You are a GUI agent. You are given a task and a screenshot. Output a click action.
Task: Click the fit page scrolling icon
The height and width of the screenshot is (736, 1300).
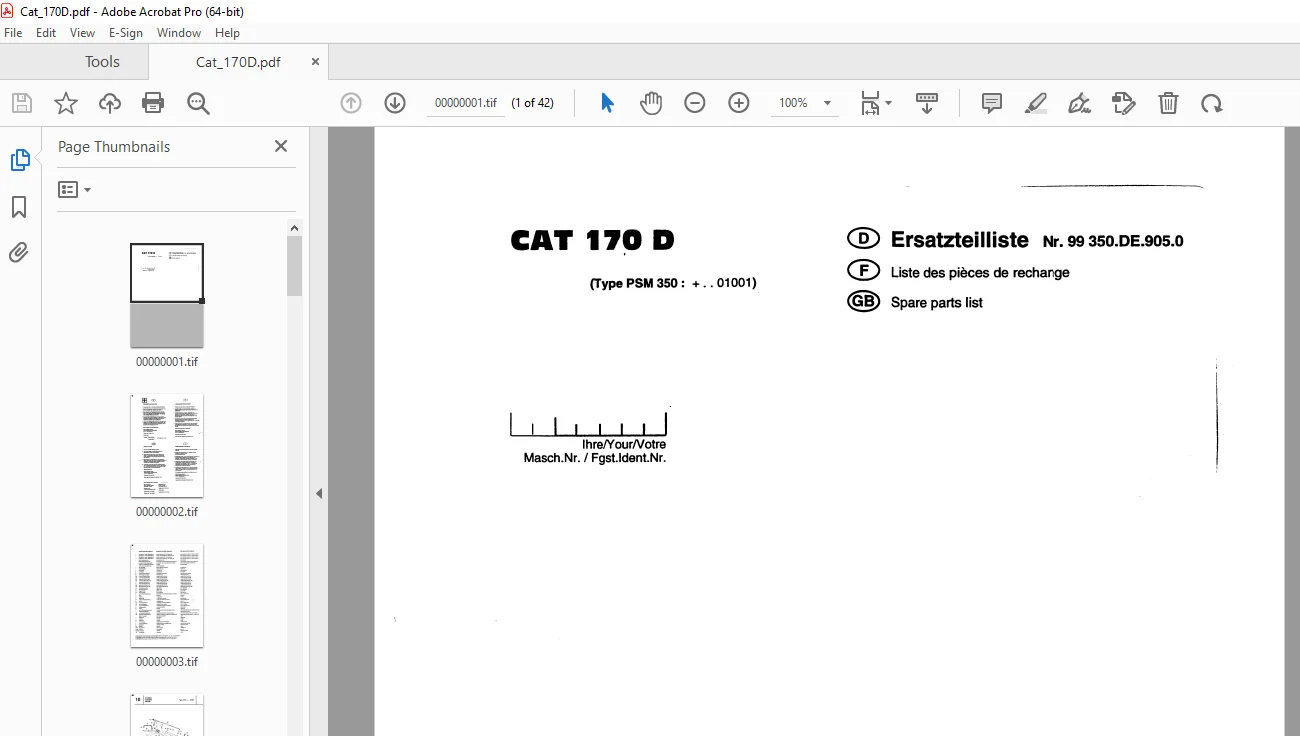point(870,103)
